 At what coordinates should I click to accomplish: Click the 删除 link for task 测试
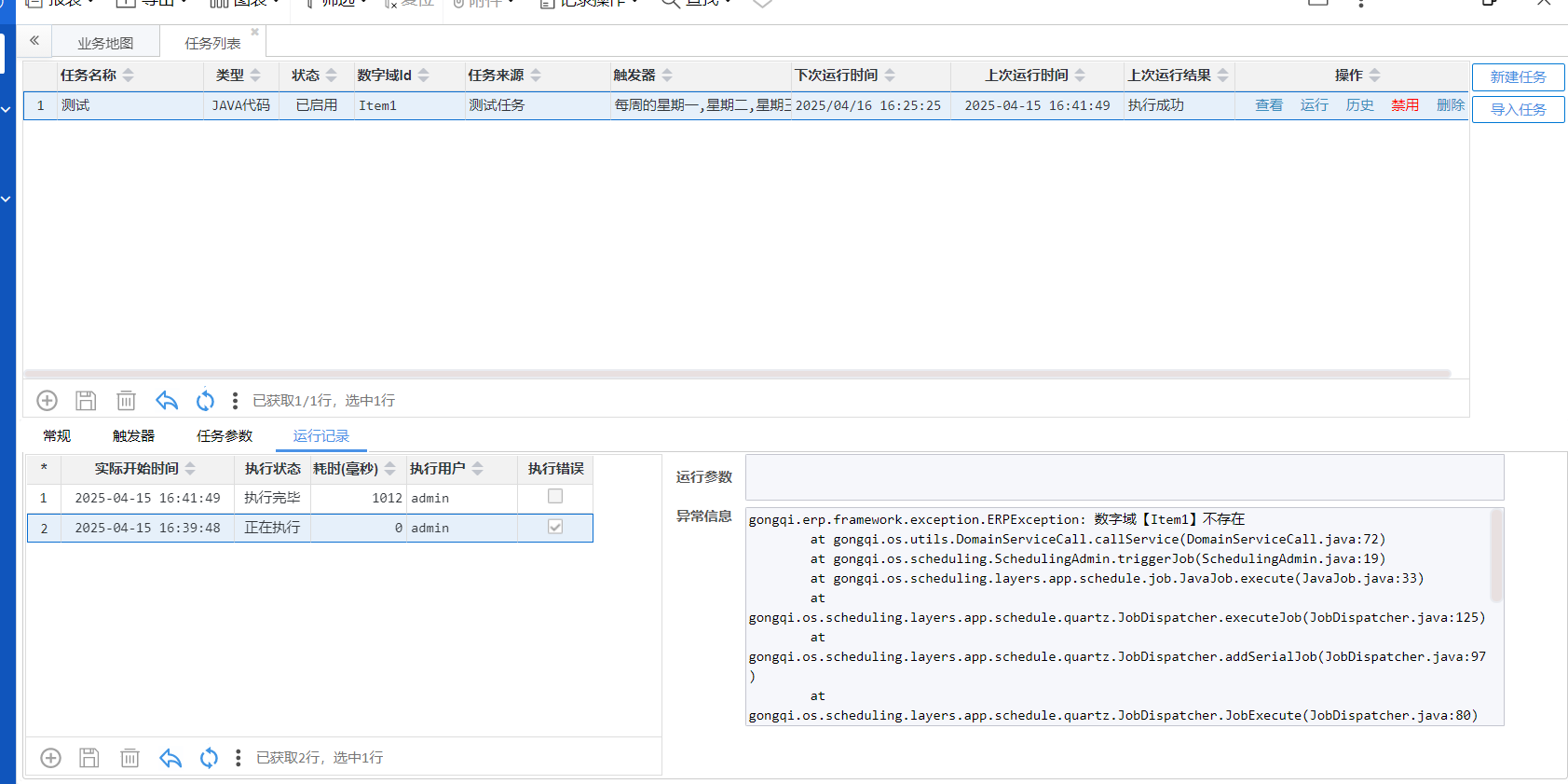(1451, 105)
